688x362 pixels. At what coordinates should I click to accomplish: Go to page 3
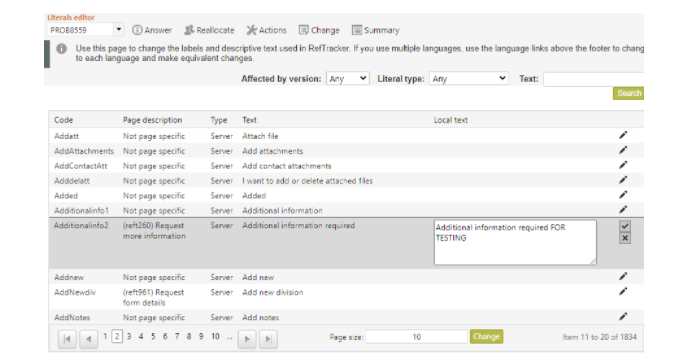click(129, 336)
